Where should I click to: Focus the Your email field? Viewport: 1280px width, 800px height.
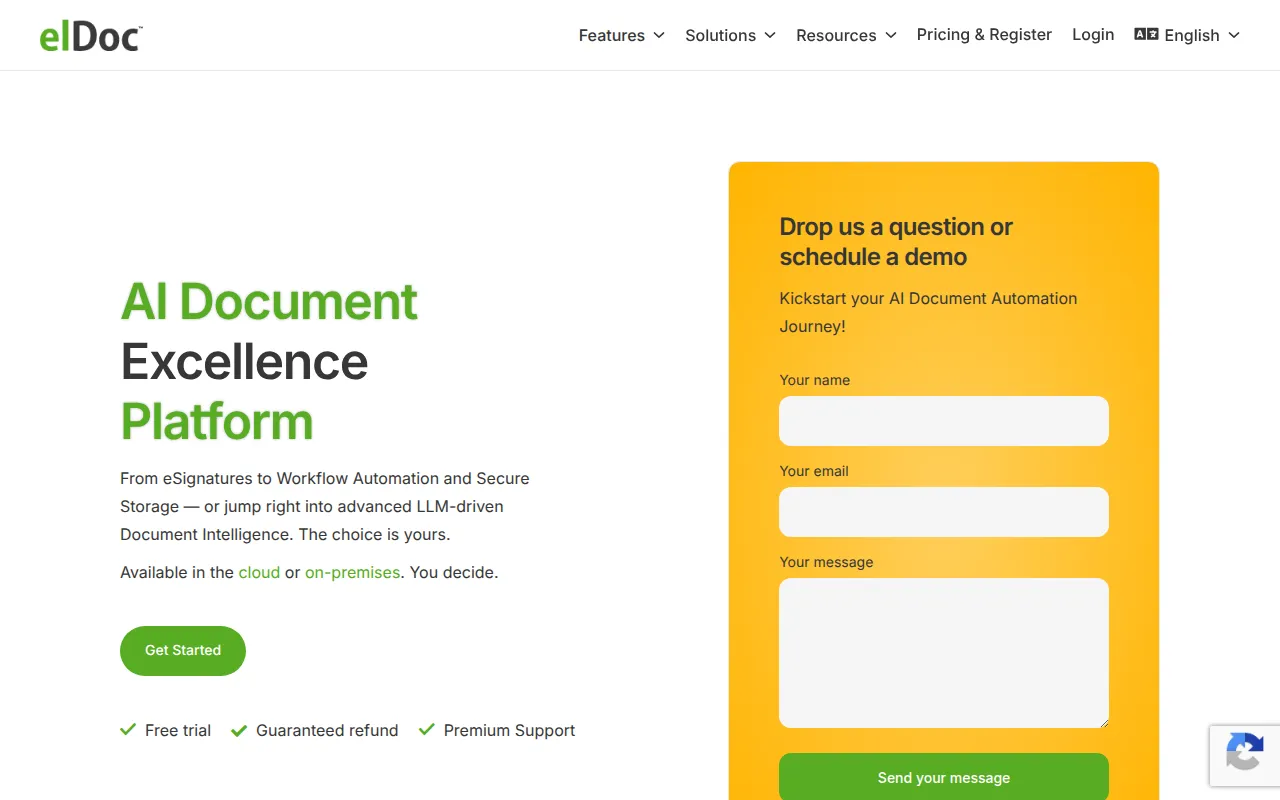tap(944, 512)
